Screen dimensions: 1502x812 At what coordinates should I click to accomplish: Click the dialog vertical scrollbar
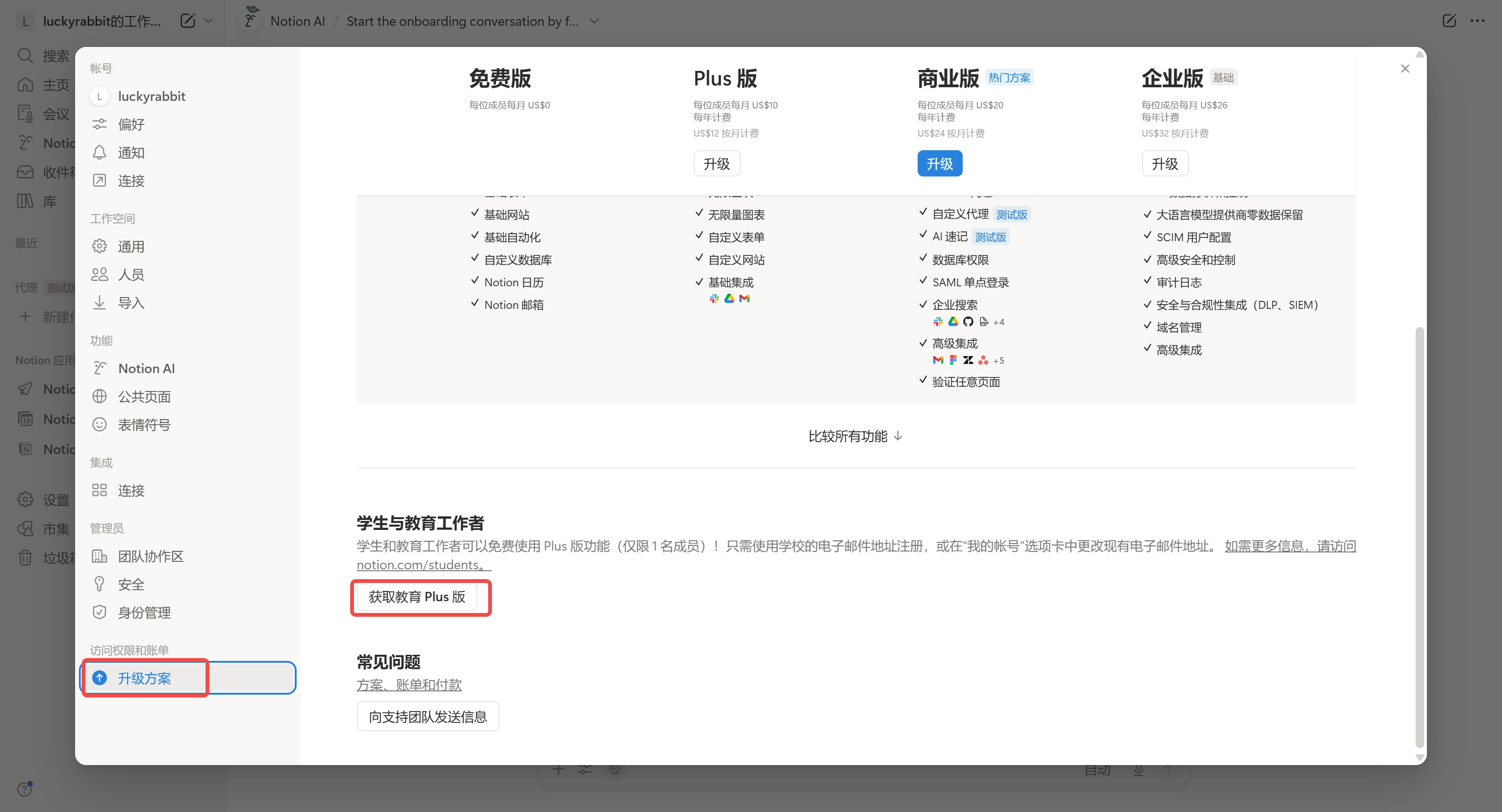click(1420, 537)
